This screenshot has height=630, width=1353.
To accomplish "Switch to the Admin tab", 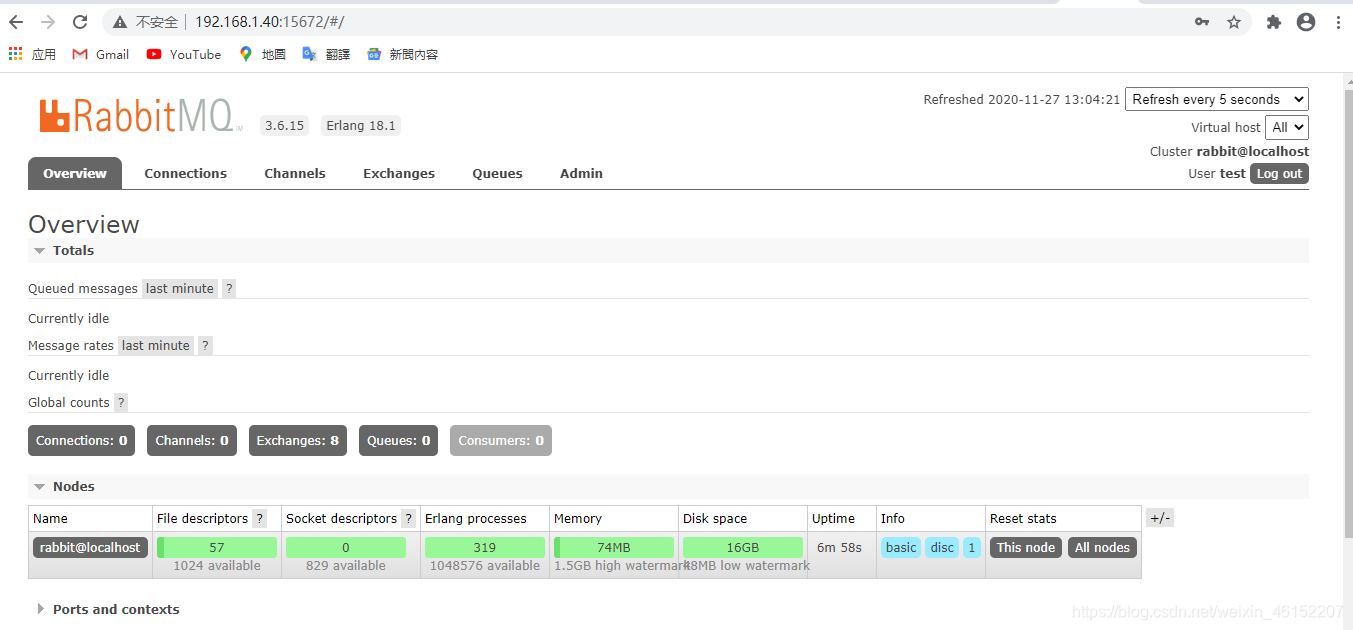I will 581,173.
